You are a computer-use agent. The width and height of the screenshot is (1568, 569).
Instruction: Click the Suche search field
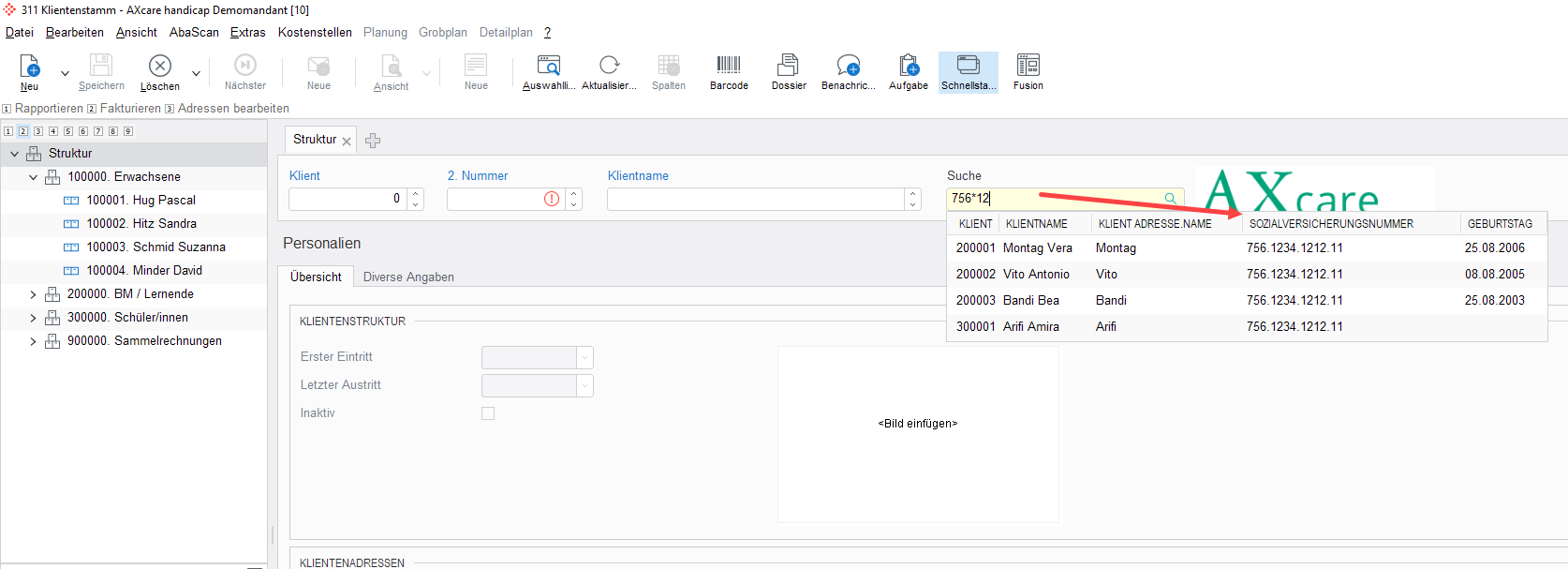coord(1065,198)
